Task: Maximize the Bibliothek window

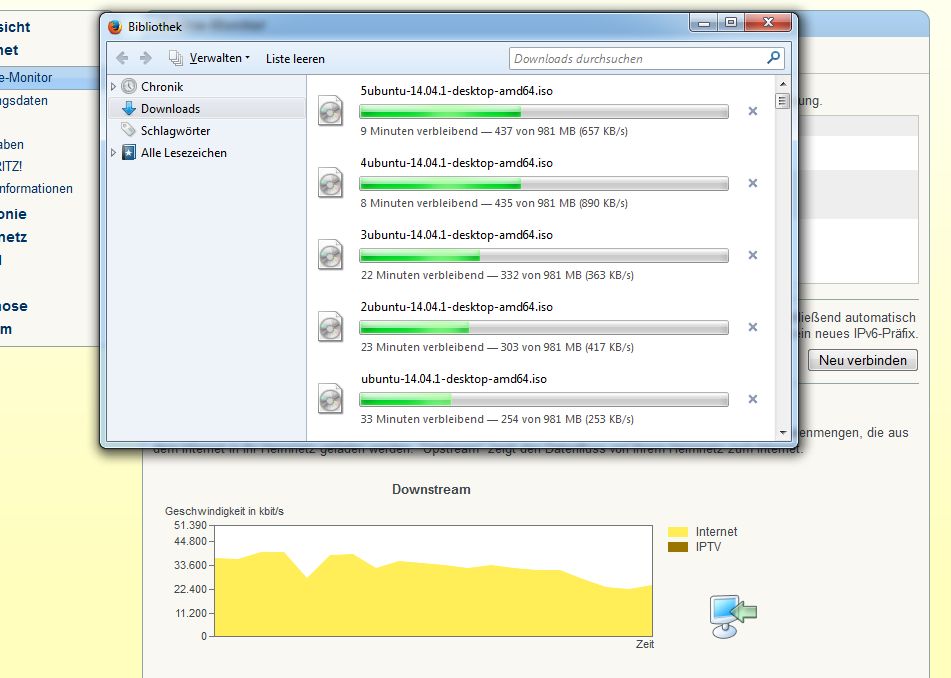Action: 731,23
